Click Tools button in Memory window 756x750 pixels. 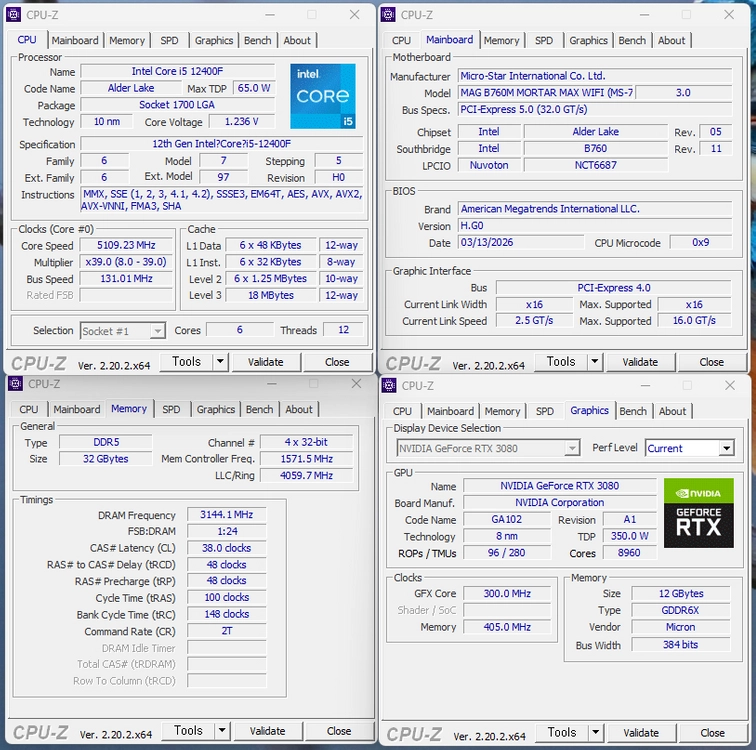pyautogui.click(x=189, y=731)
